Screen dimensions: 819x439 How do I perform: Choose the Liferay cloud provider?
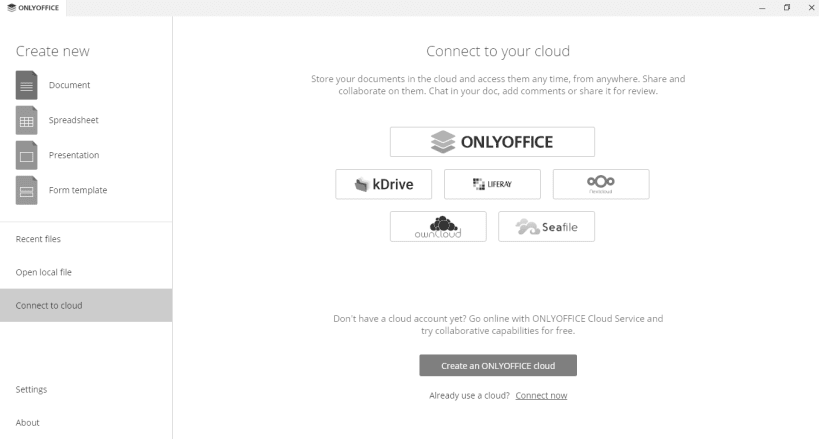point(492,184)
